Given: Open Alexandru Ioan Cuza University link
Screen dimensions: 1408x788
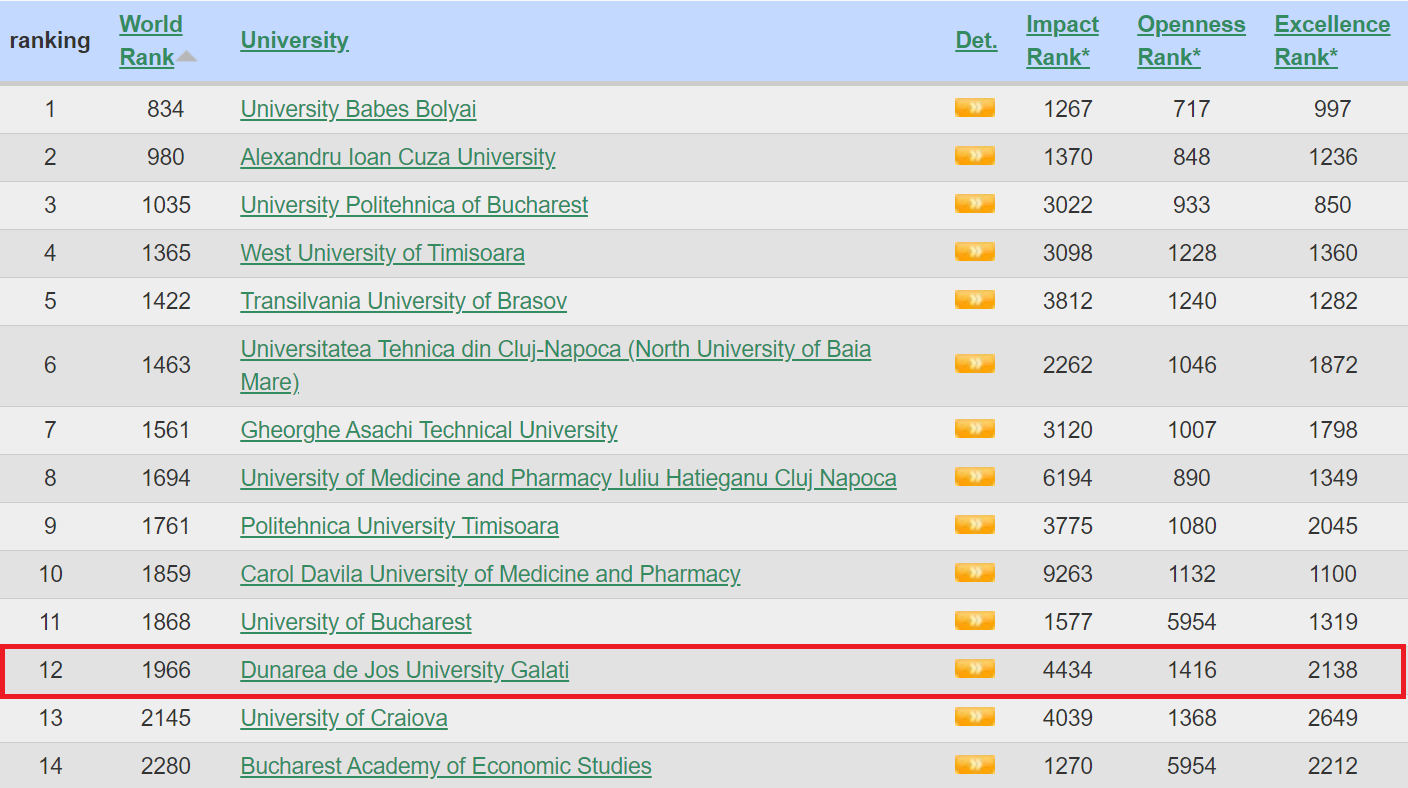Looking at the screenshot, I should point(398,157).
